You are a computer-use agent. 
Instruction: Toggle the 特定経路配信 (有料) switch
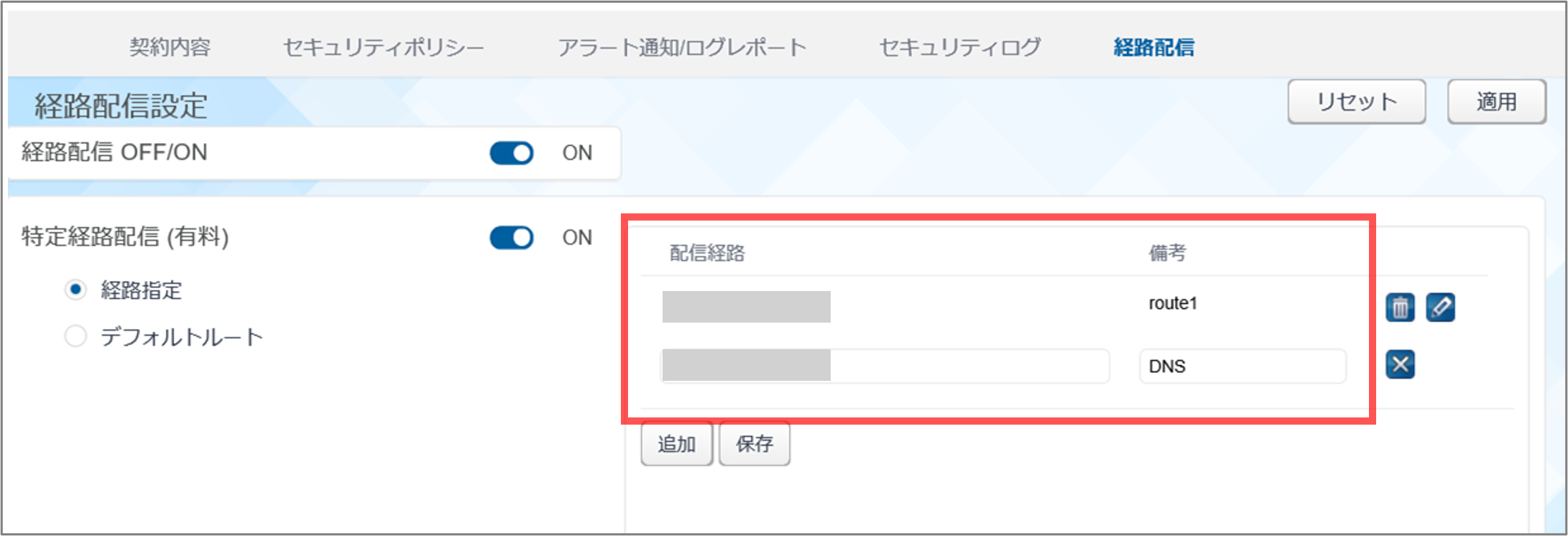pos(512,238)
